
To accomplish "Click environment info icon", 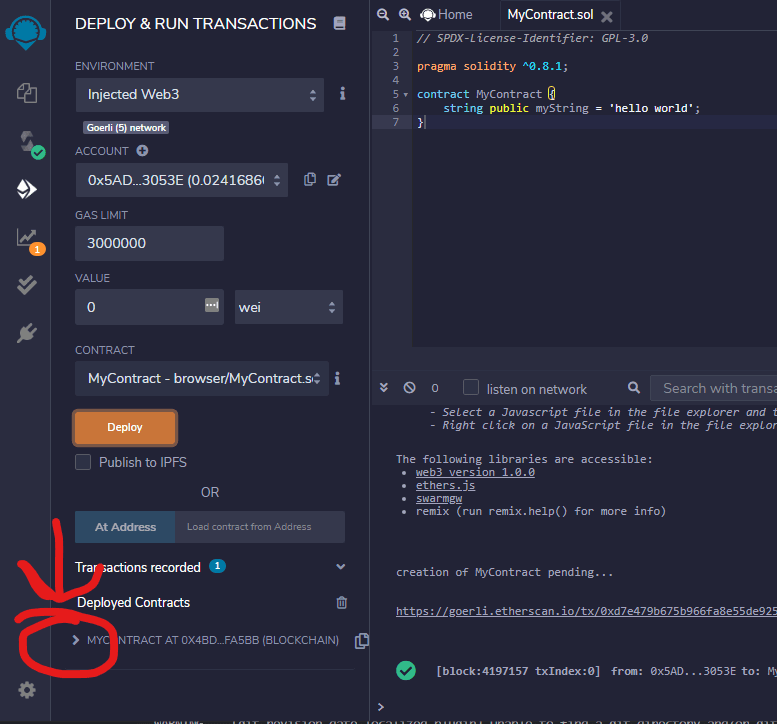I will [x=342, y=94].
